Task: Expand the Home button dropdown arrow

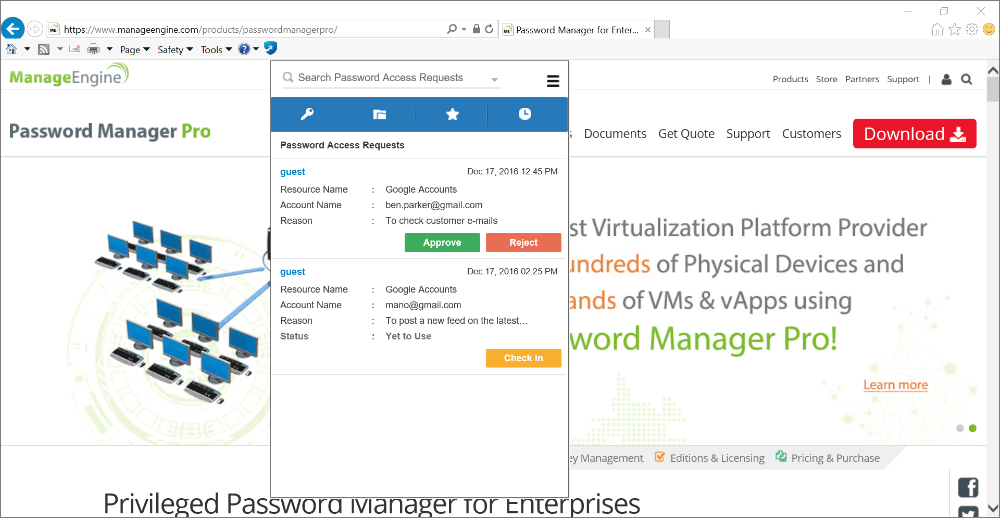Action: click(27, 49)
